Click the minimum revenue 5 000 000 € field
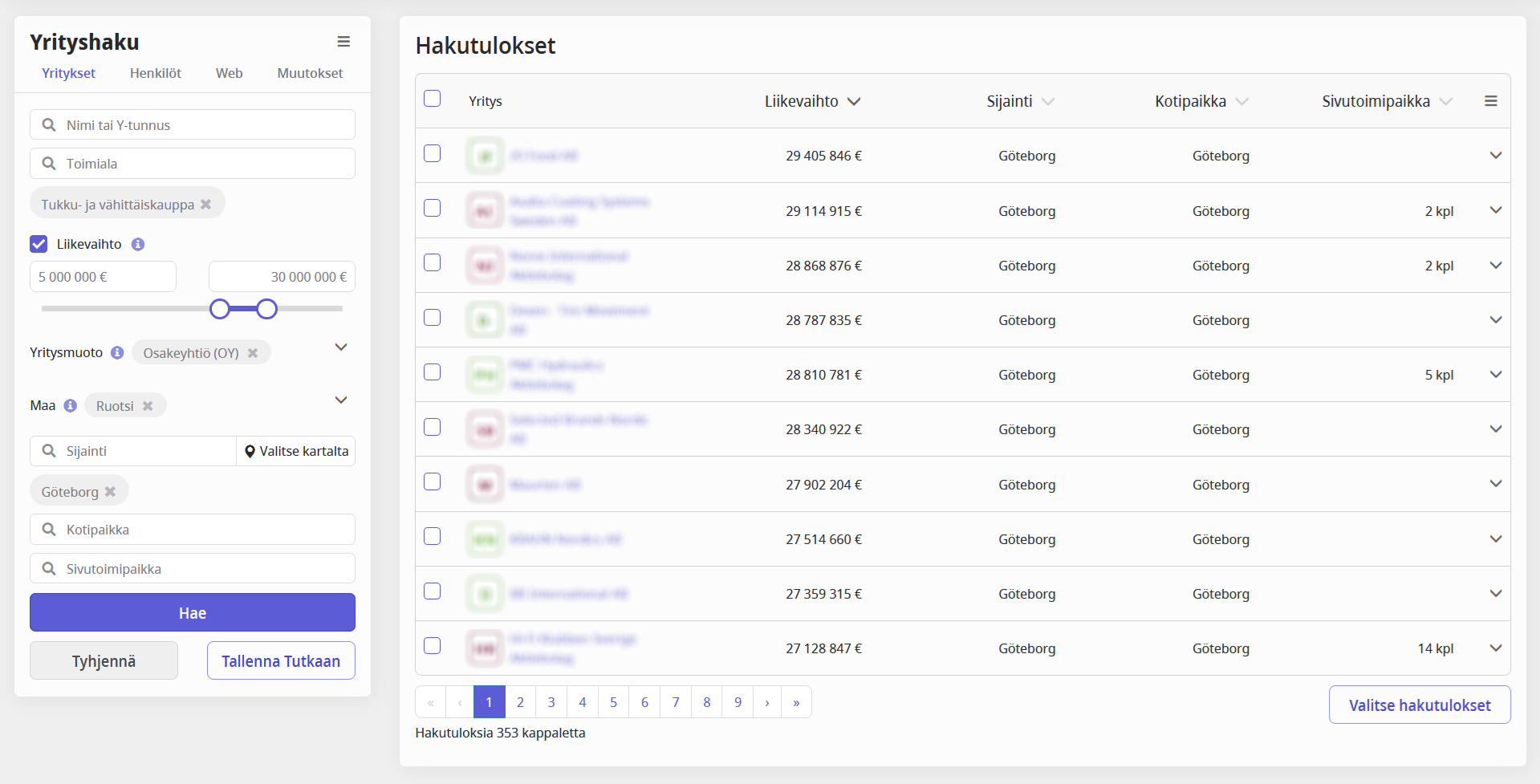This screenshot has height=784, width=1540. pos(103,277)
